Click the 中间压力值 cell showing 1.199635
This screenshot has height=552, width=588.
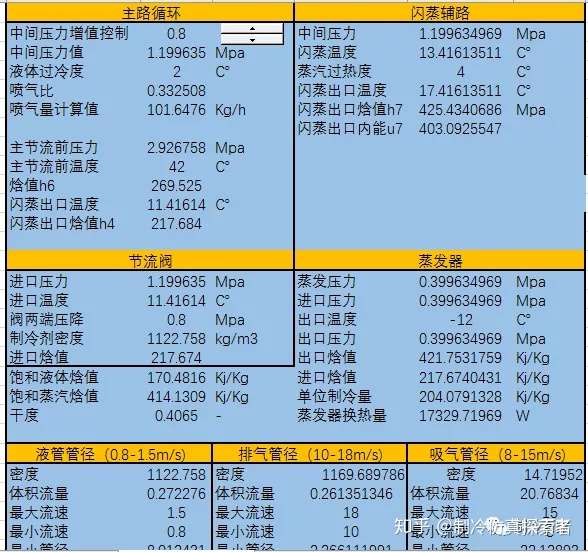coord(176,53)
